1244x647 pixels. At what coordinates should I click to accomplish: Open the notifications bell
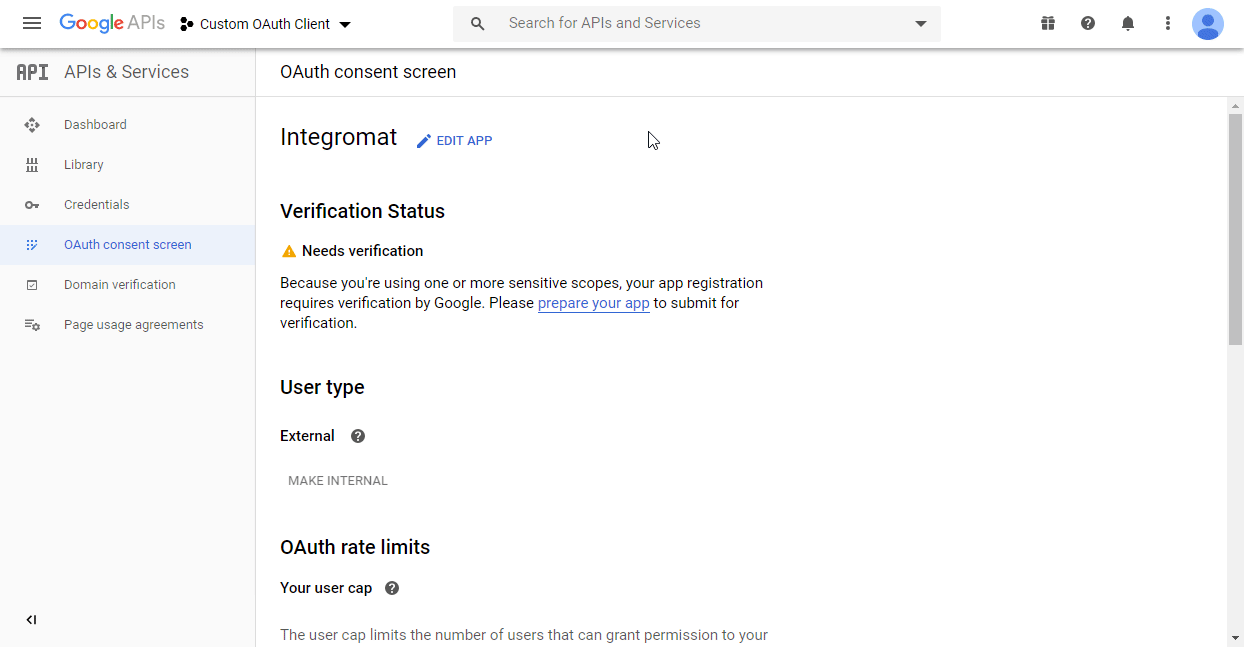tap(1128, 22)
